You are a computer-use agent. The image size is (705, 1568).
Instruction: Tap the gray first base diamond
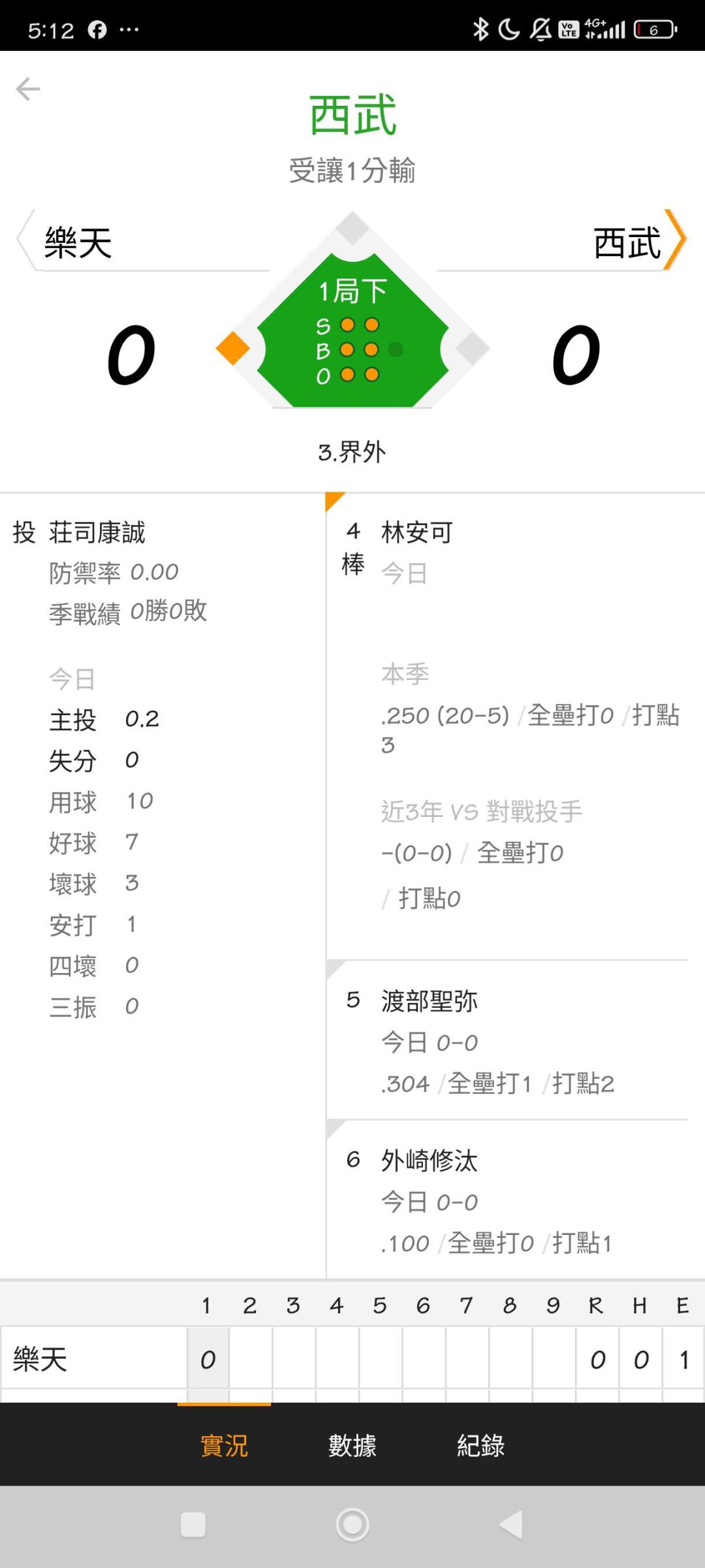tap(472, 348)
